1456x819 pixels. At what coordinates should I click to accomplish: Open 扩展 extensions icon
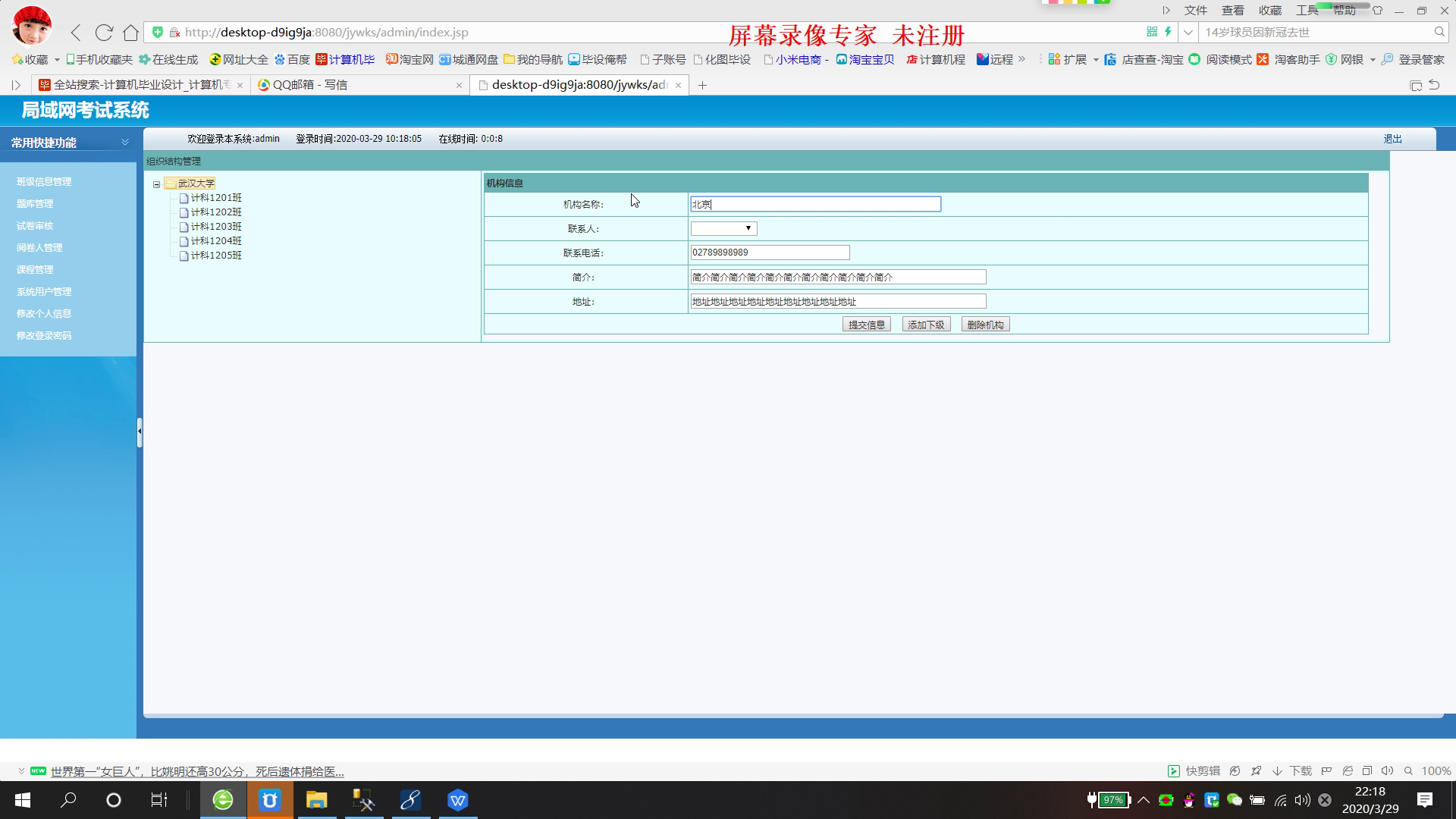1068,59
